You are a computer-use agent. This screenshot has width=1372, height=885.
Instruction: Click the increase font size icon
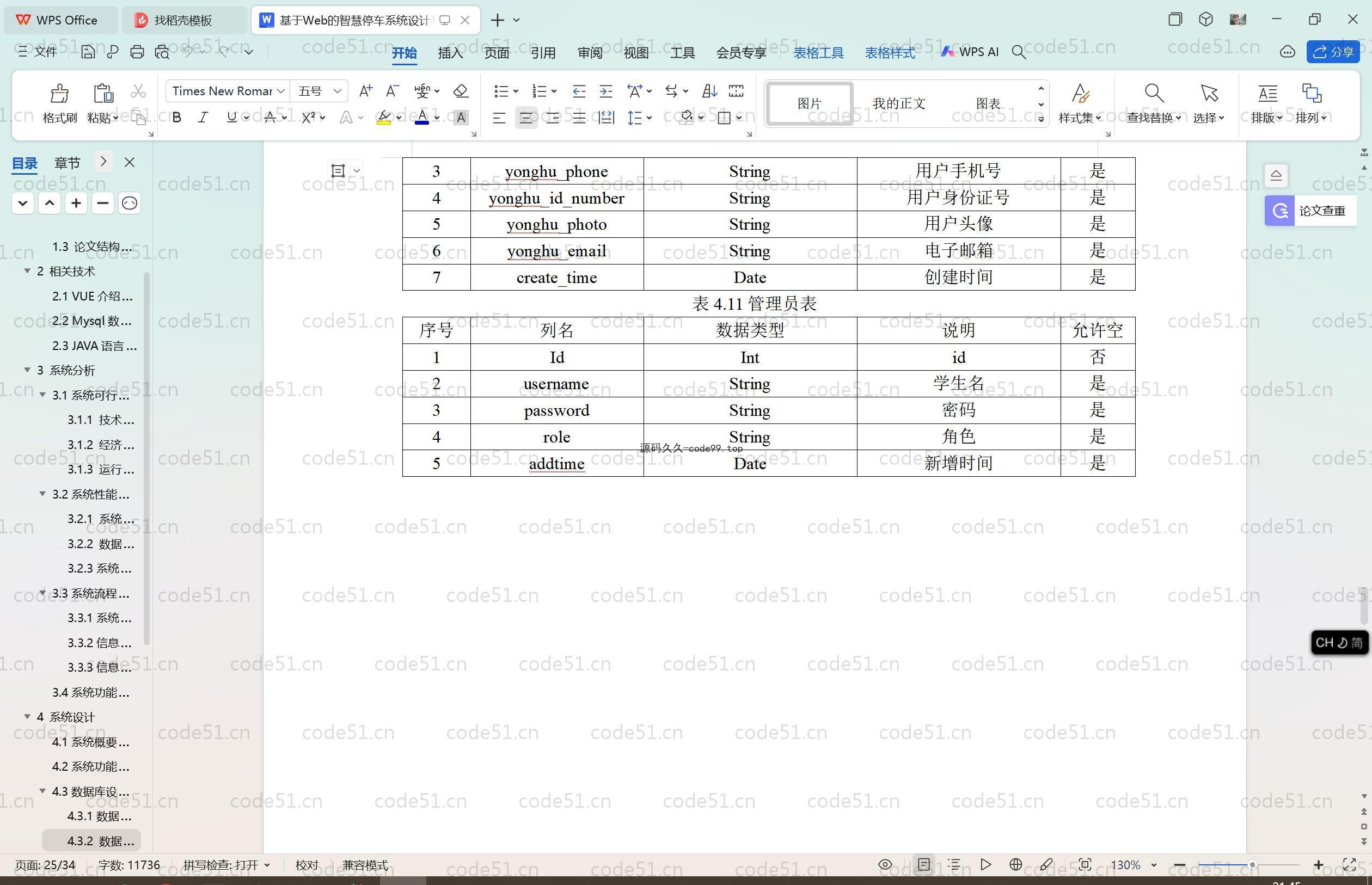[x=365, y=91]
